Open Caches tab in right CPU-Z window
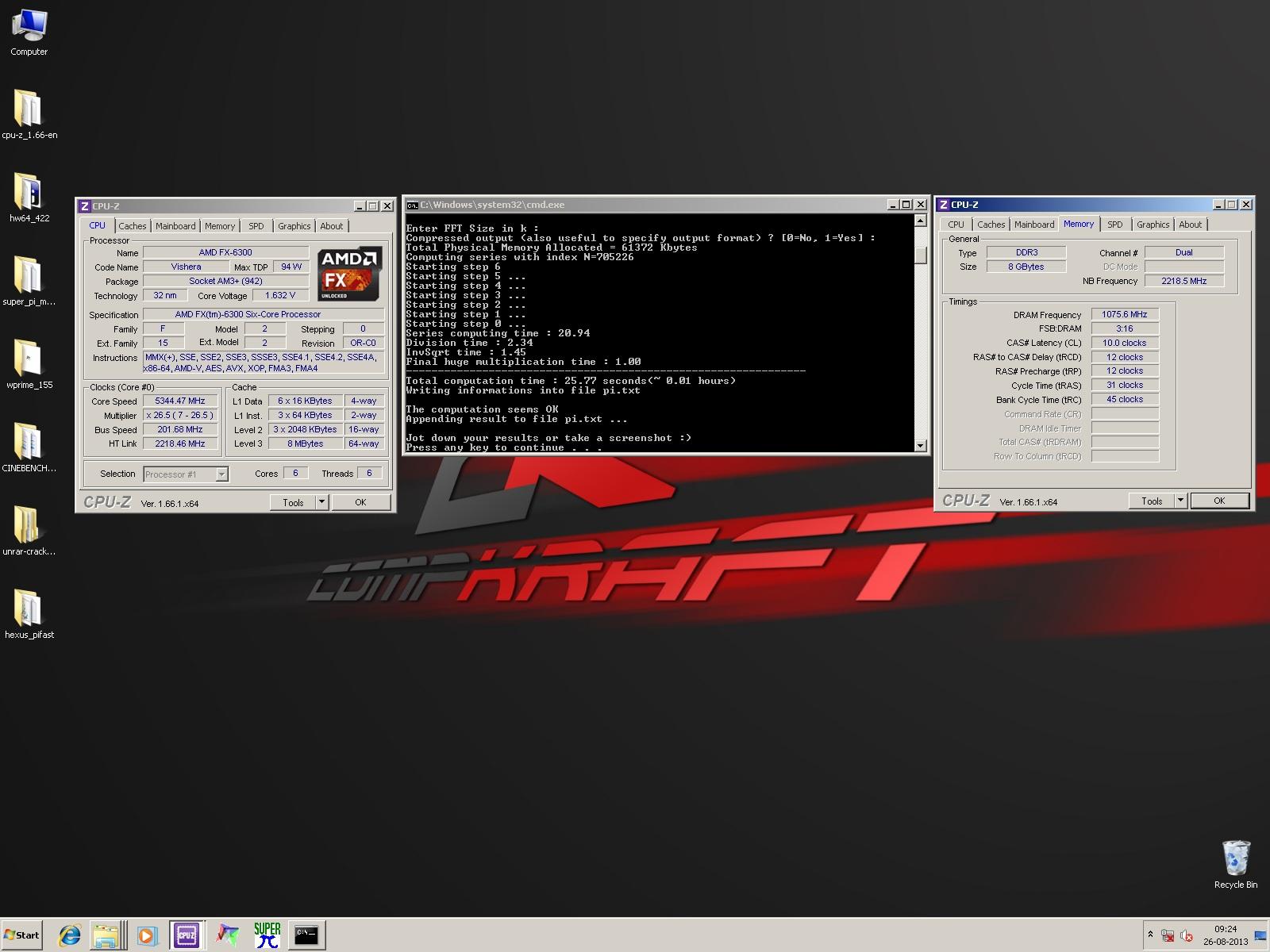Viewport: 1270px width, 952px height. [x=991, y=225]
